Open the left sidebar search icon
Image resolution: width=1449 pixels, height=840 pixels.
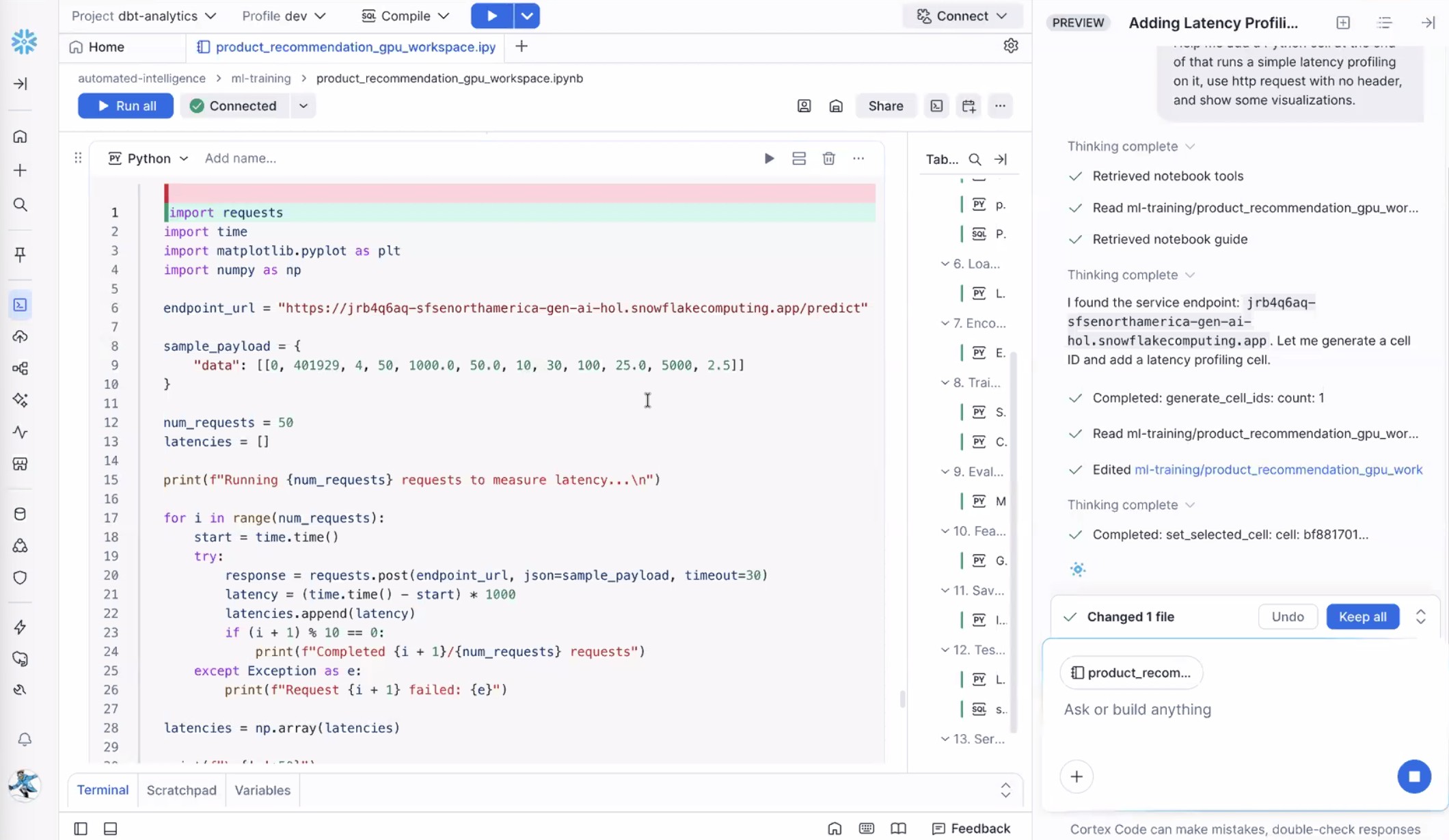(x=21, y=204)
